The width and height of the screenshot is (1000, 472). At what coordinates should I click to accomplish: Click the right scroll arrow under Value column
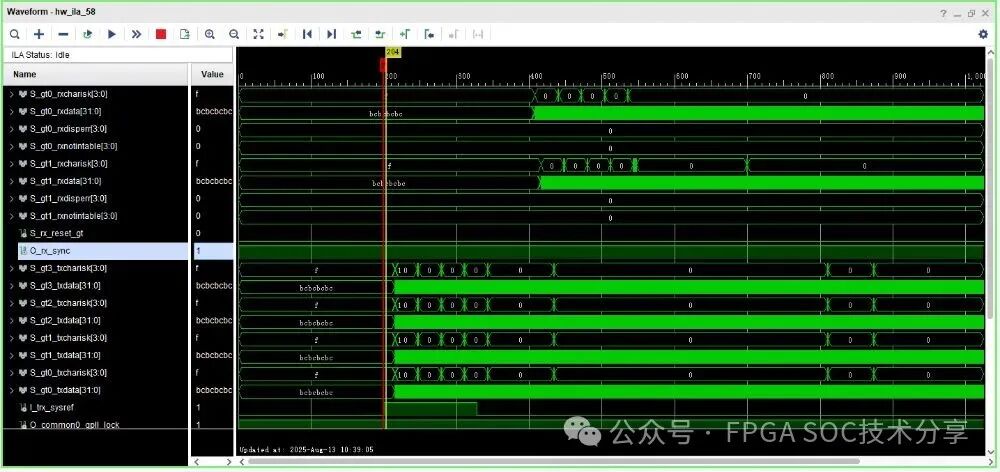pyautogui.click(x=230, y=461)
